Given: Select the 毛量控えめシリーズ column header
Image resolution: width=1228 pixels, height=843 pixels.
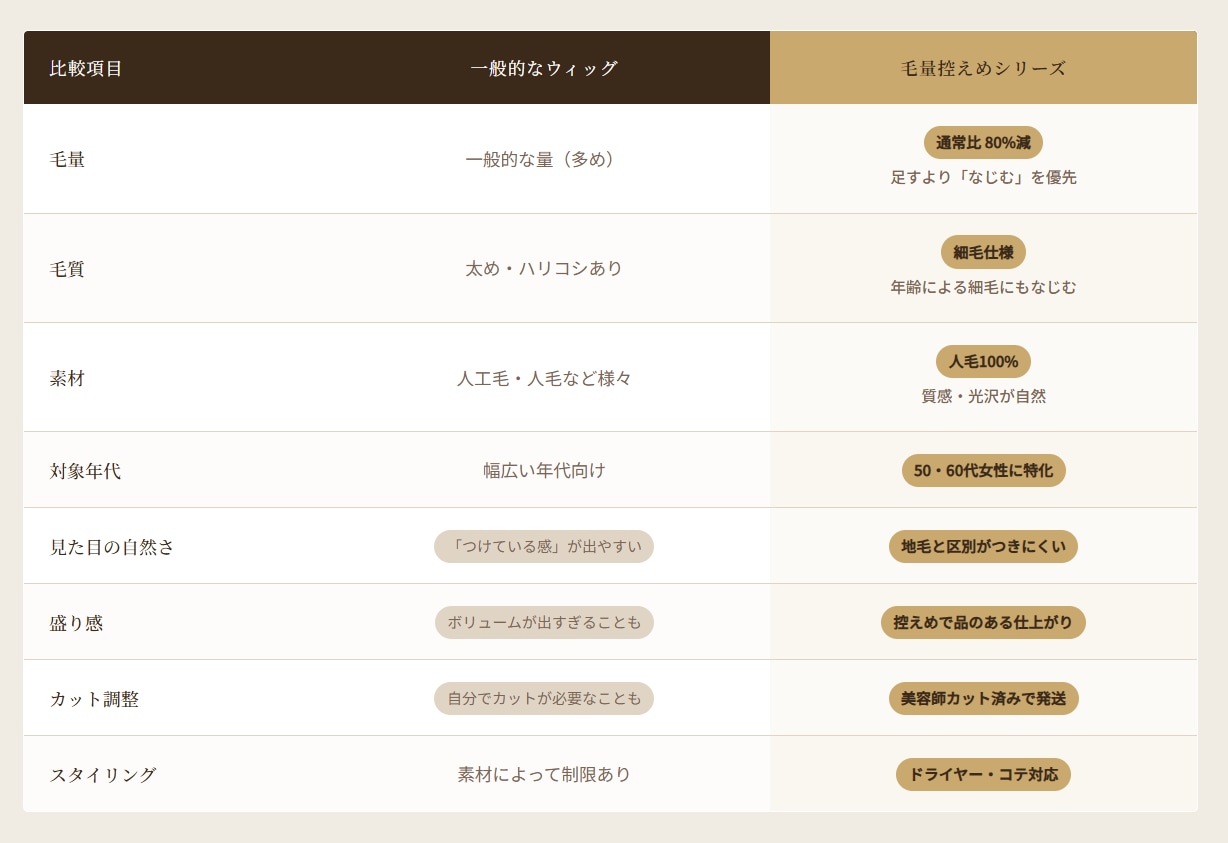Looking at the screenshot, I should [x=983, y=68].
